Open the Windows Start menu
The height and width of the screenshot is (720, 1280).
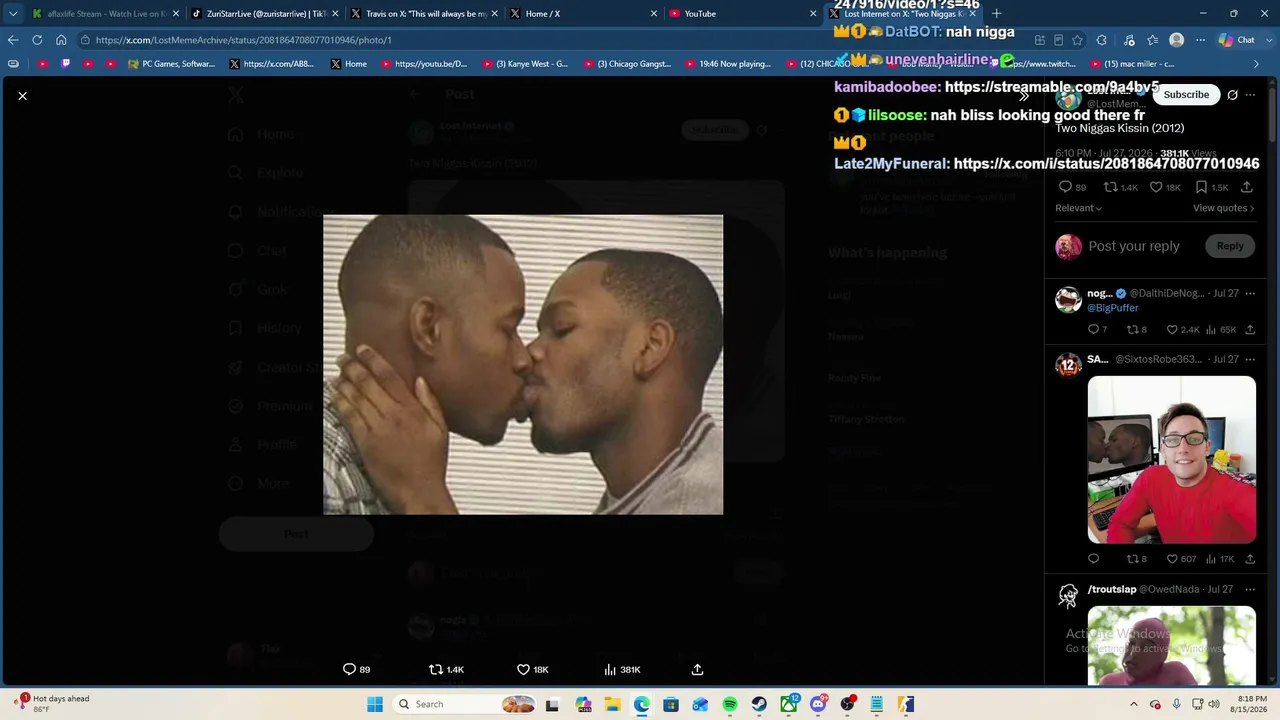pyautogui.click(x=375, y=704)
